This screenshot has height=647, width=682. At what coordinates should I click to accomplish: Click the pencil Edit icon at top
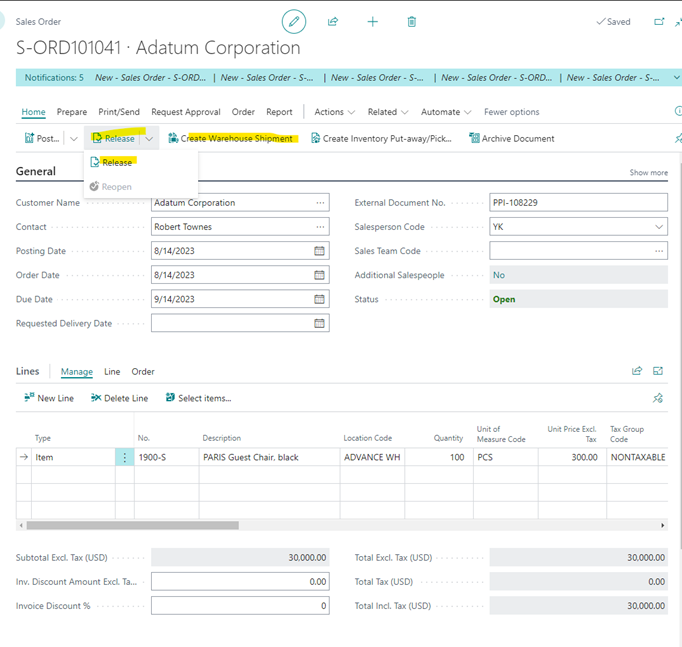[294, 21]
